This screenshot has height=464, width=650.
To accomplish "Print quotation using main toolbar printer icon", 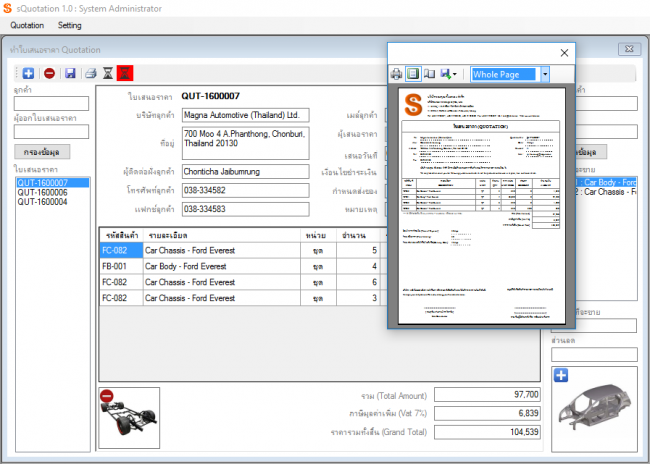I will click(91, 73).
